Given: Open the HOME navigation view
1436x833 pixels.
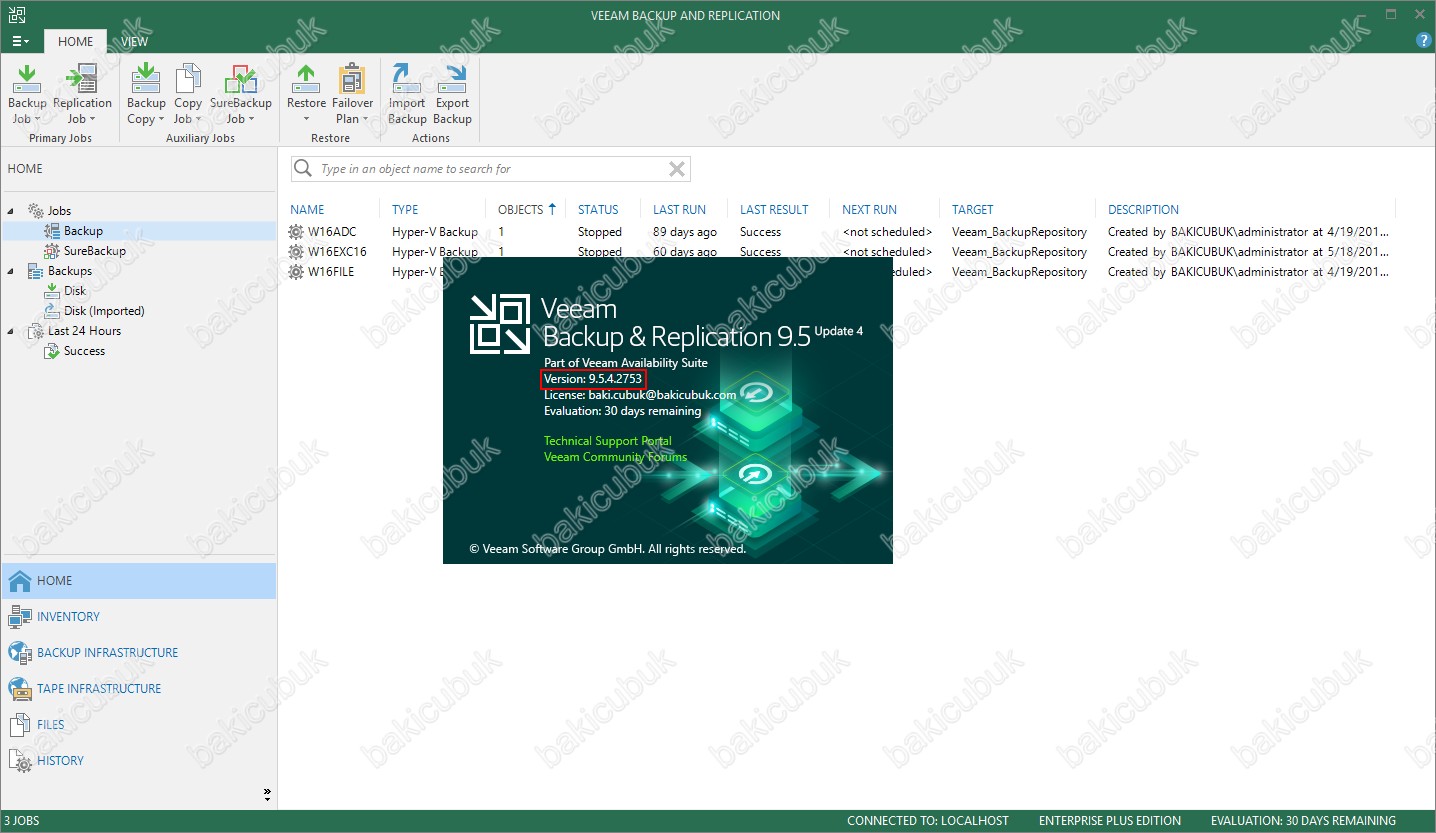Looking at the screenshot, I should point(138,581).
